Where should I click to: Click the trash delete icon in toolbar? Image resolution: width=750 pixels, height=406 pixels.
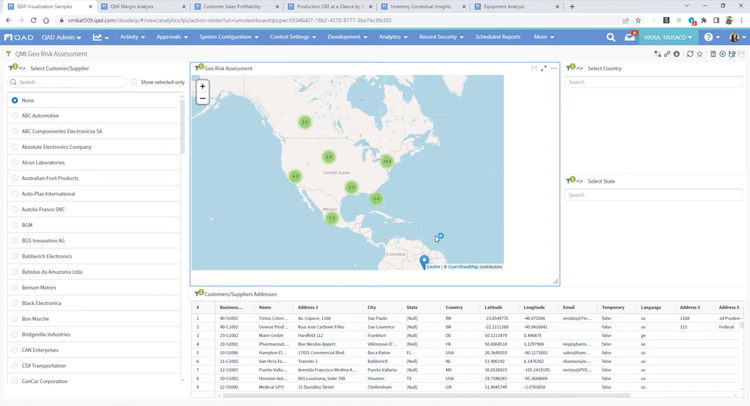point(713,54)
